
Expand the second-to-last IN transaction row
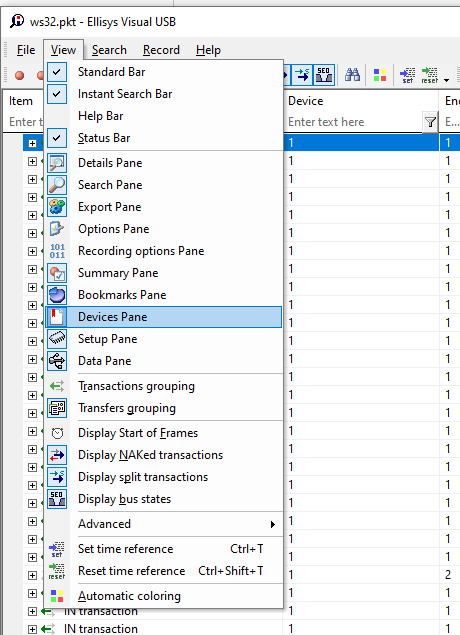tap(32, 611)
